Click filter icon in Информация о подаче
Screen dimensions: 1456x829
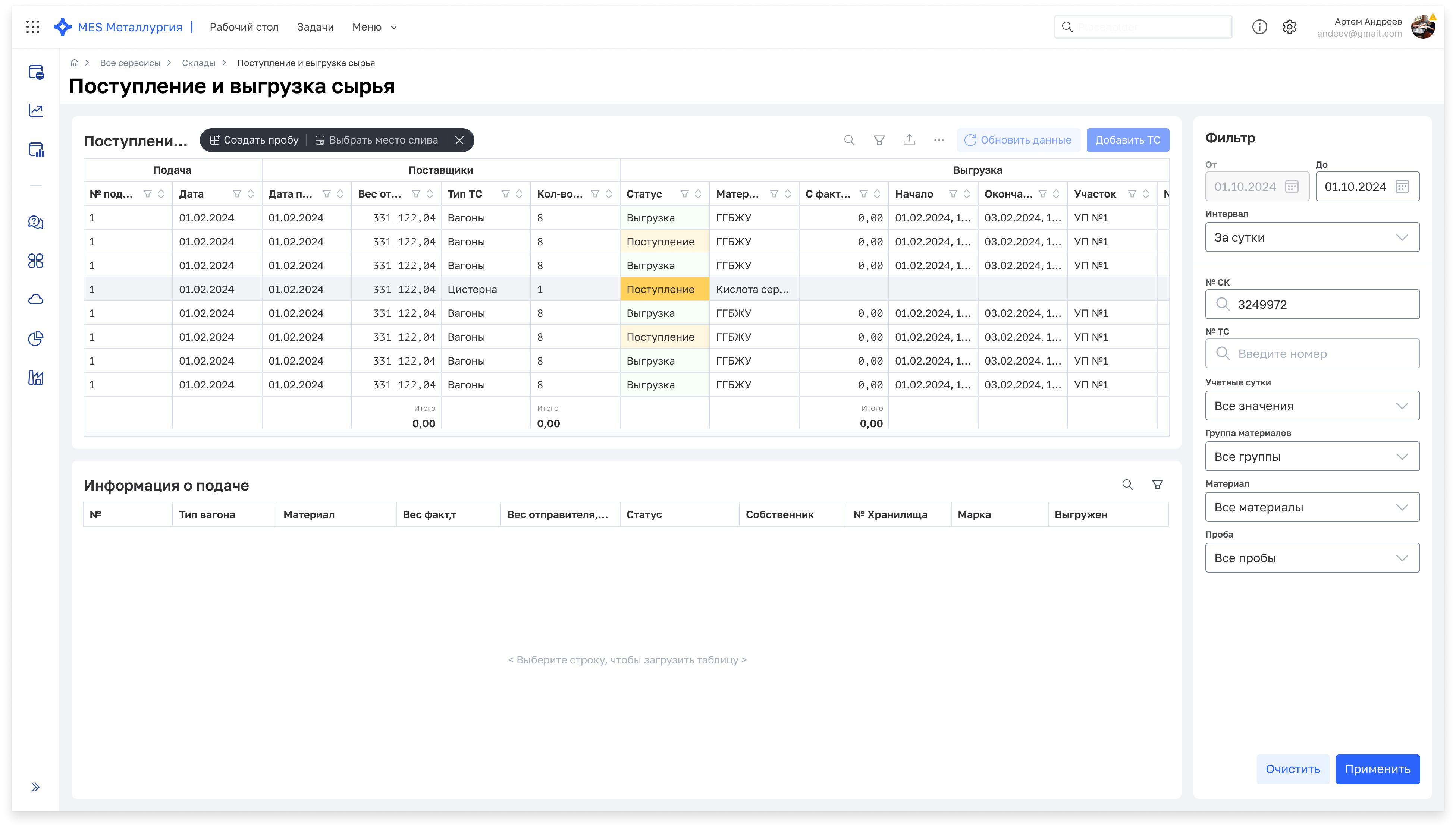coord(1158,485)
